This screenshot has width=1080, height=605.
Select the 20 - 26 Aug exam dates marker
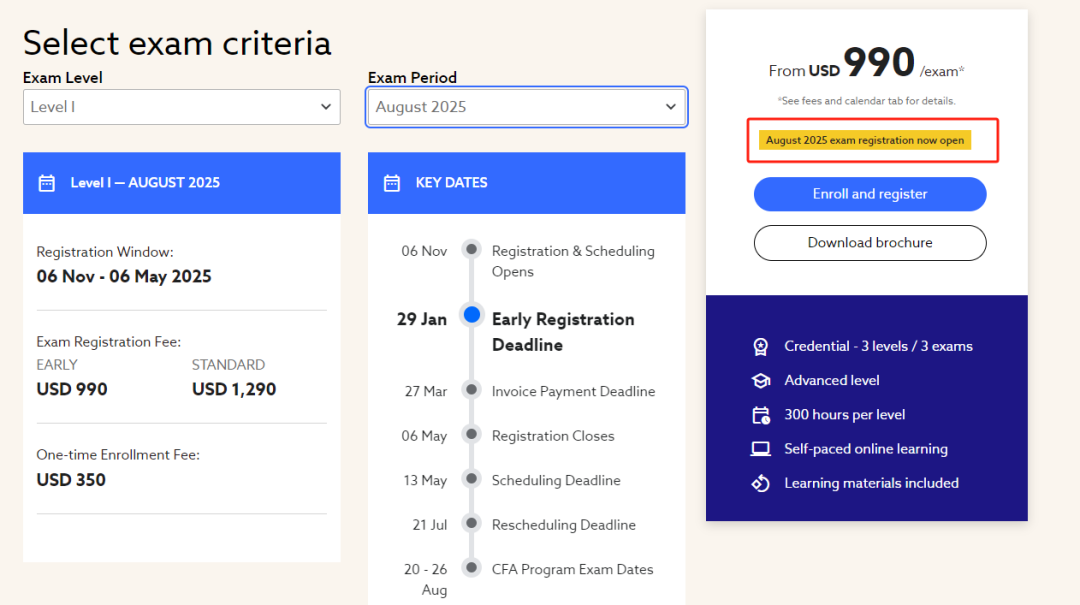(x=471, y=568)
